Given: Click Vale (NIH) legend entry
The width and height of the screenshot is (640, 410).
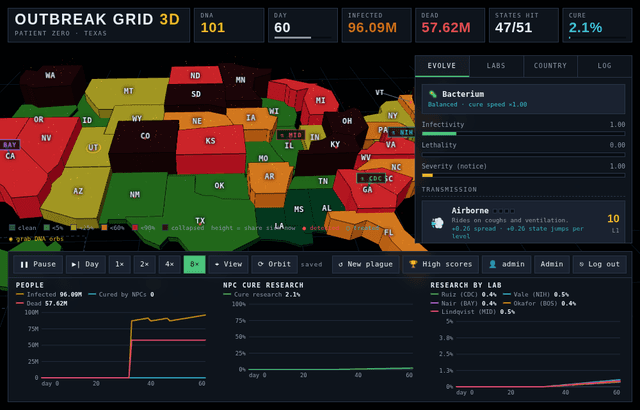Looking at the screenshot, I should pos(536,295).
